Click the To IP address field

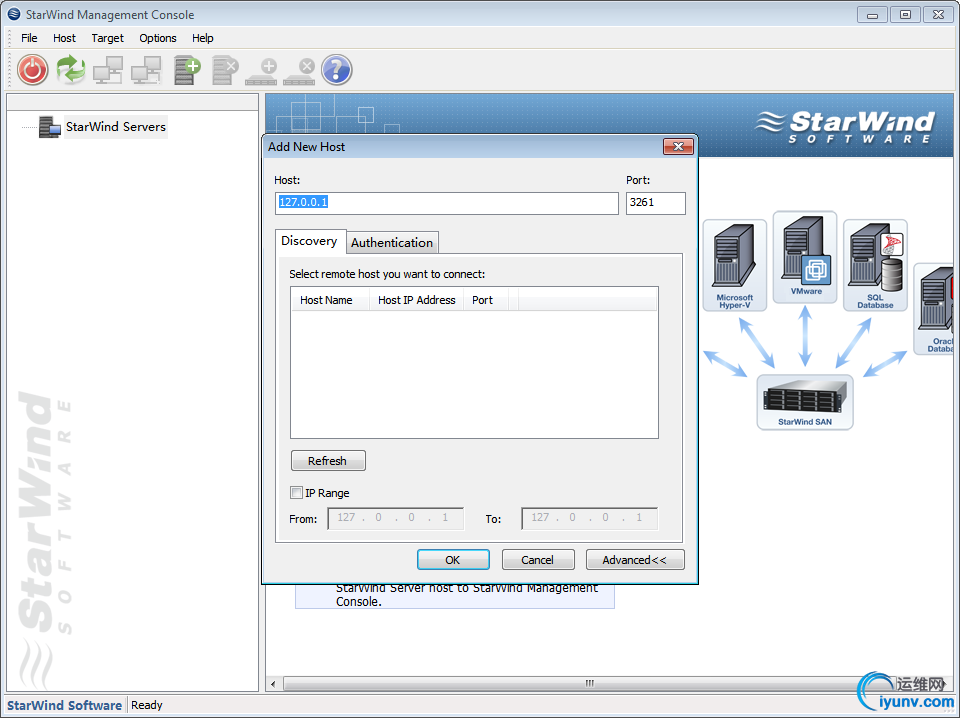[590, 518]
